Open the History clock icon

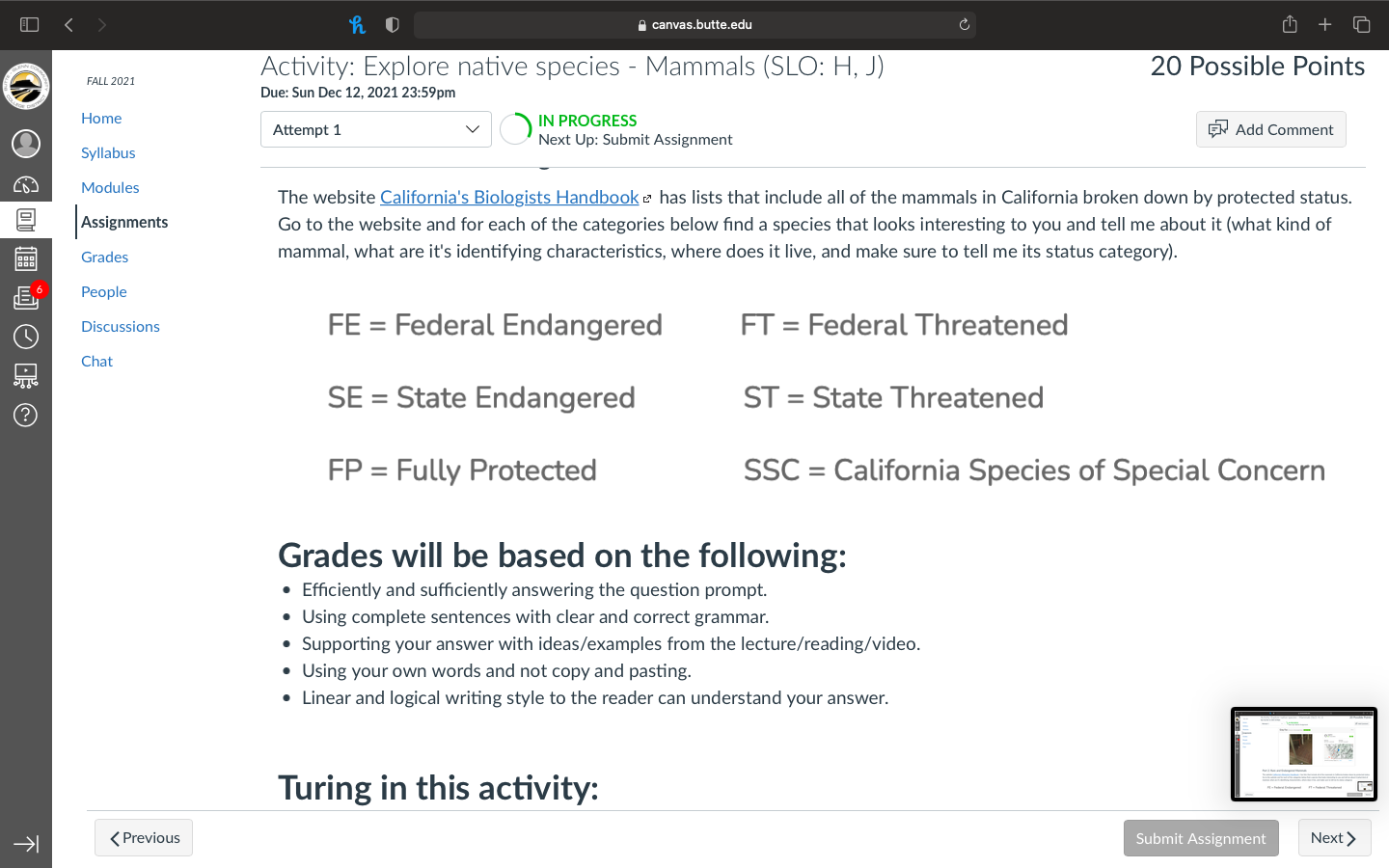point(26,337)
